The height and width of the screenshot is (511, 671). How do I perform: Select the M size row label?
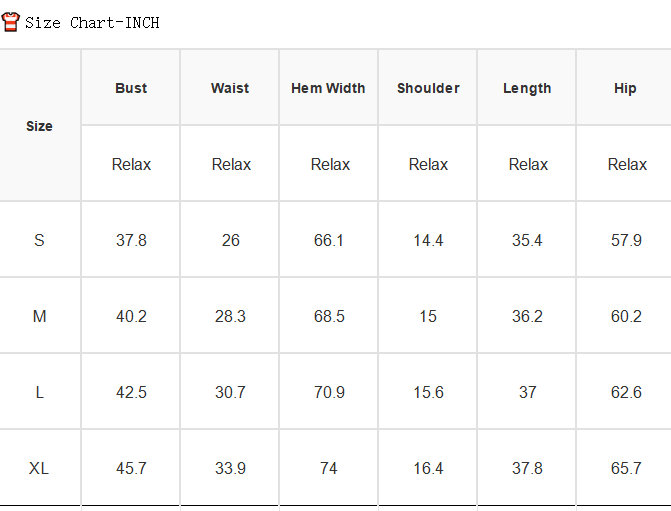39,316
